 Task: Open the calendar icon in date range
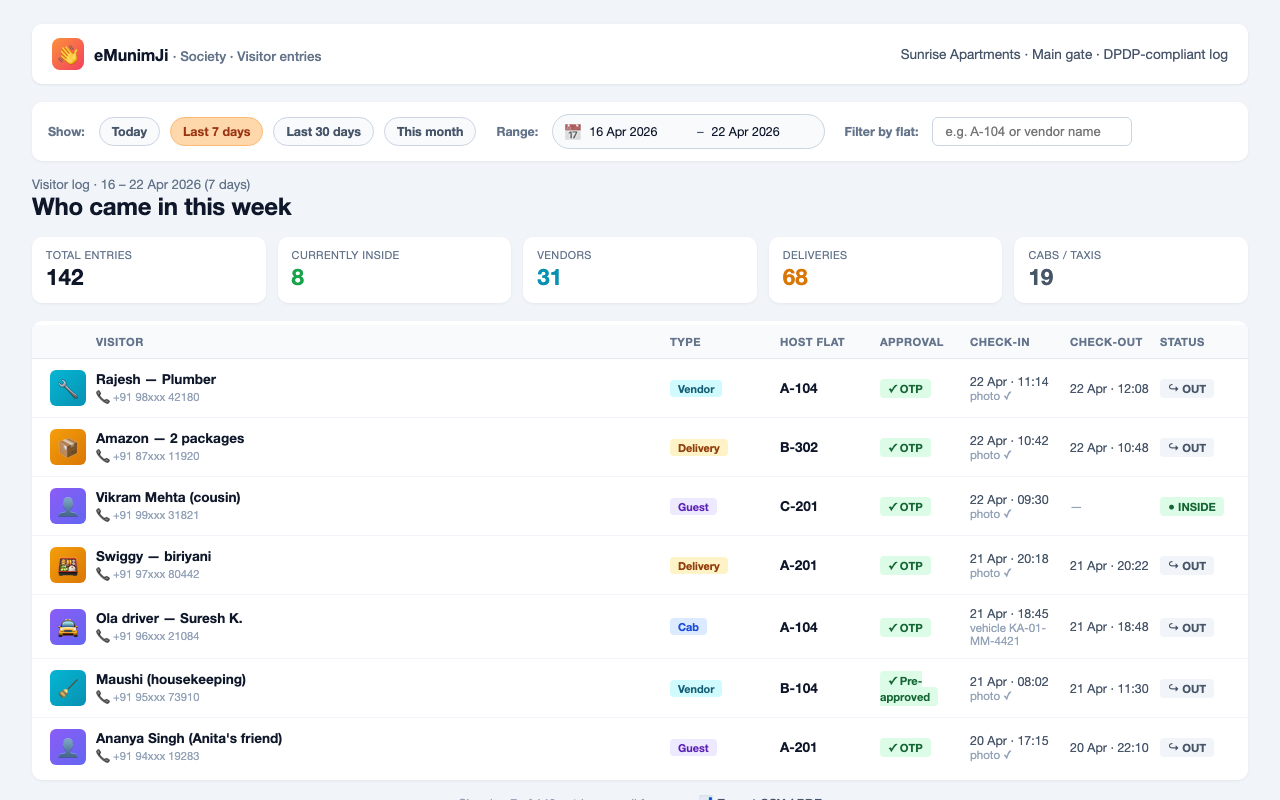click(x=573, y=131)
